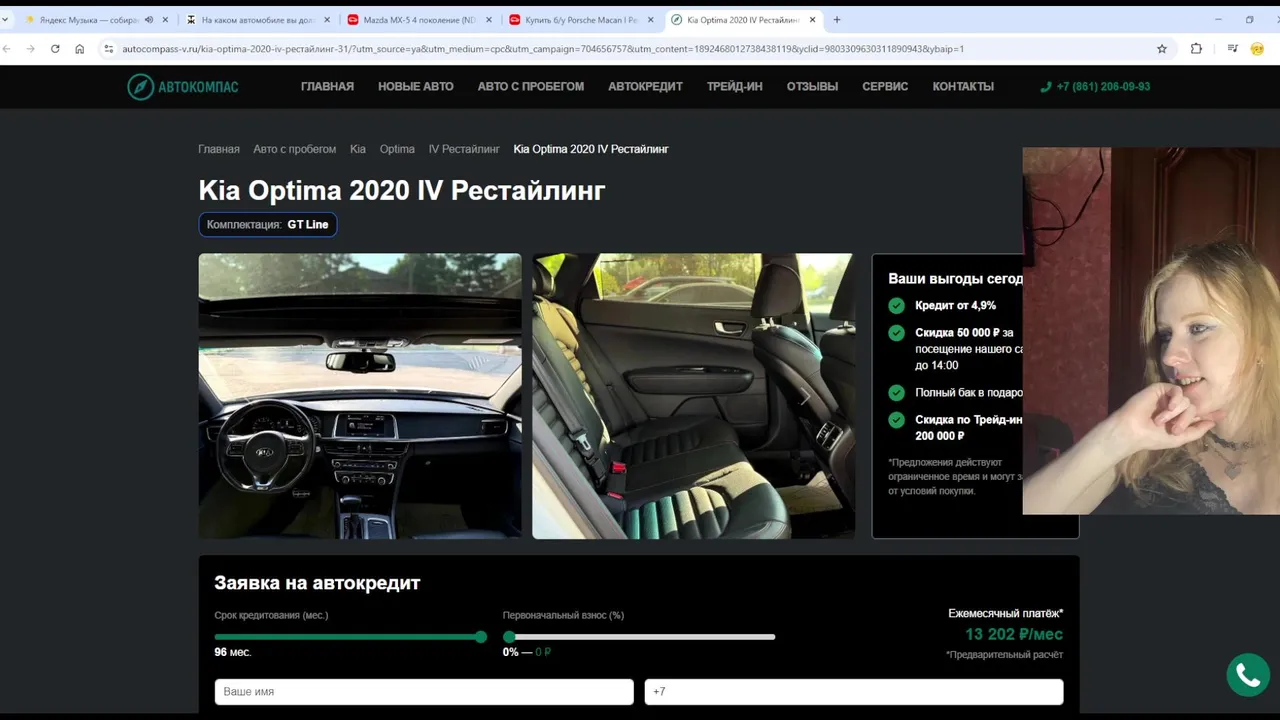The width and height of the screenshot is (1280, 720).
Task: Reload the current page
Action: point(55,48)
